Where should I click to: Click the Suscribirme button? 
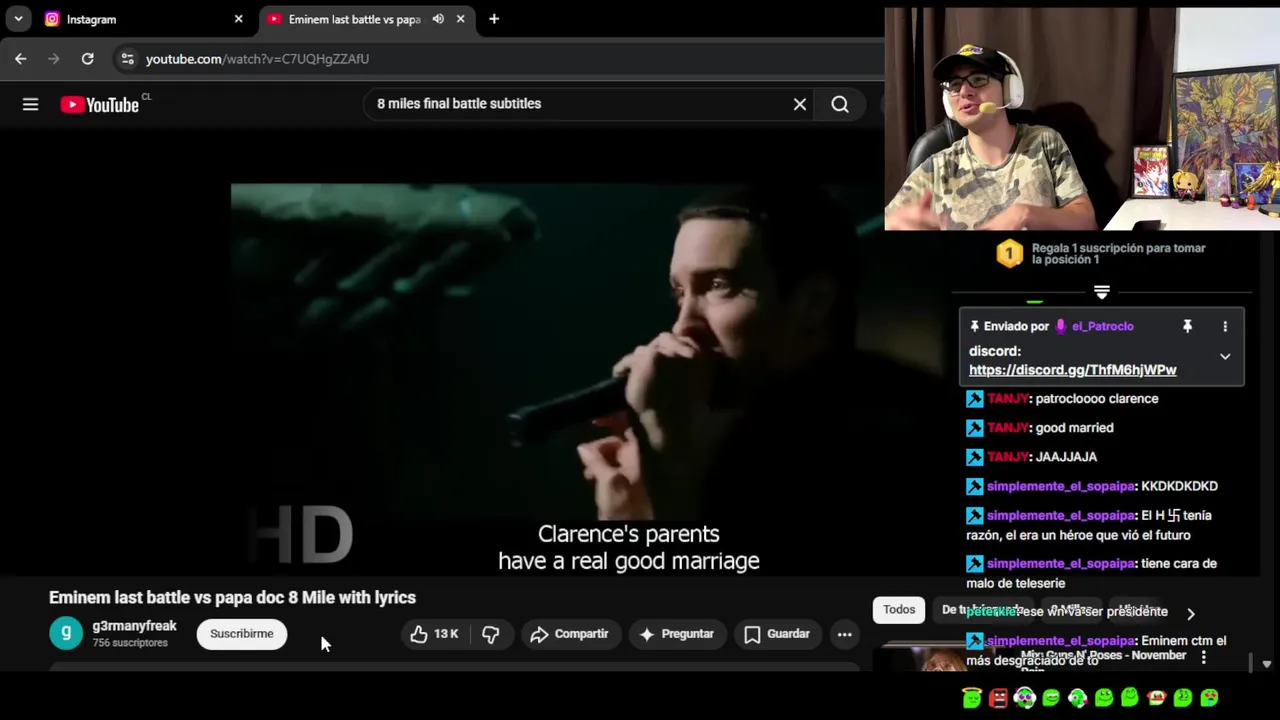(241, 634)
